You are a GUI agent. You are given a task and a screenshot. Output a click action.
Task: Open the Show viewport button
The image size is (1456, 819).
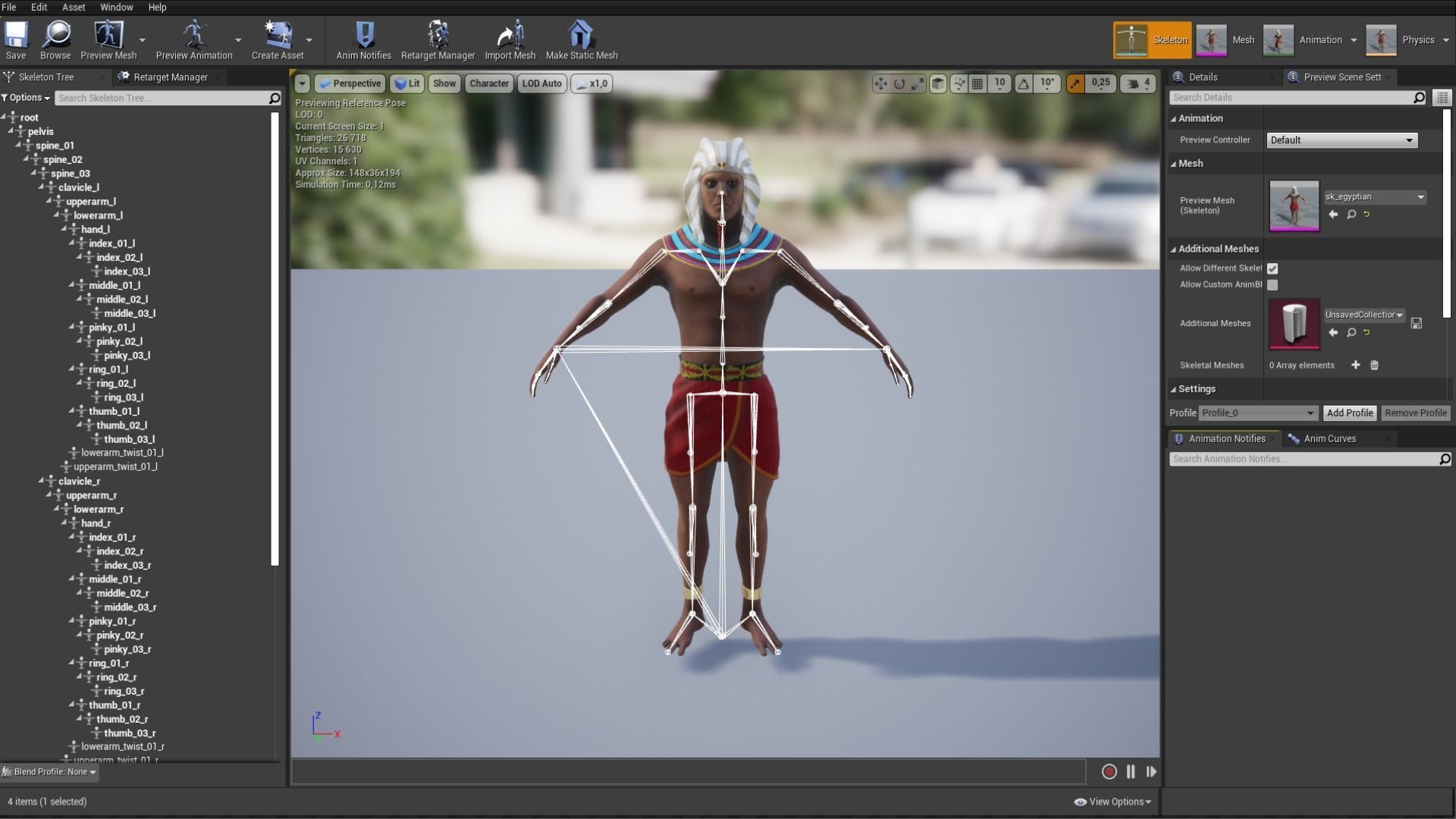(x=444, y=83)
